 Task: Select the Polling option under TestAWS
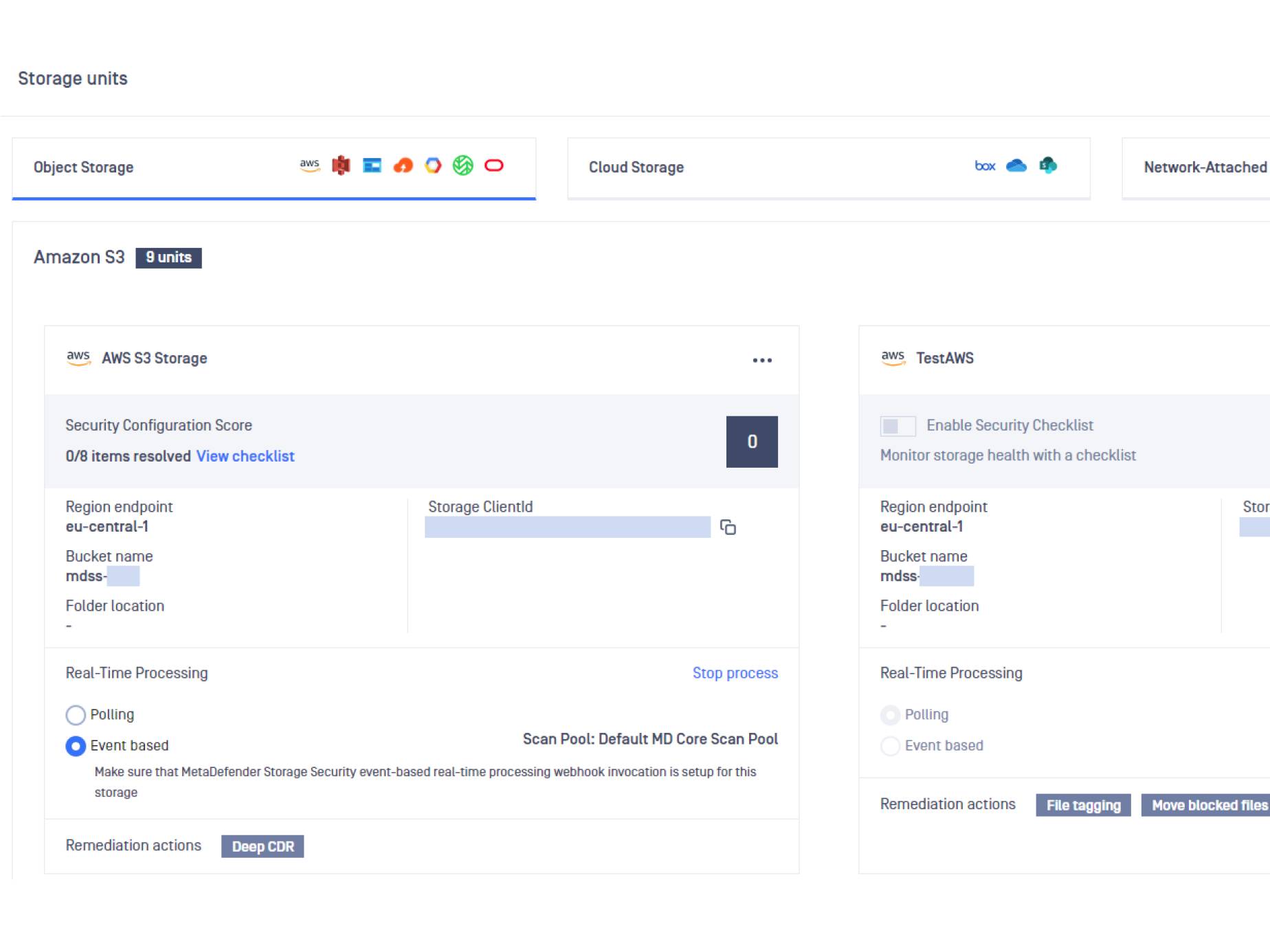890,715
